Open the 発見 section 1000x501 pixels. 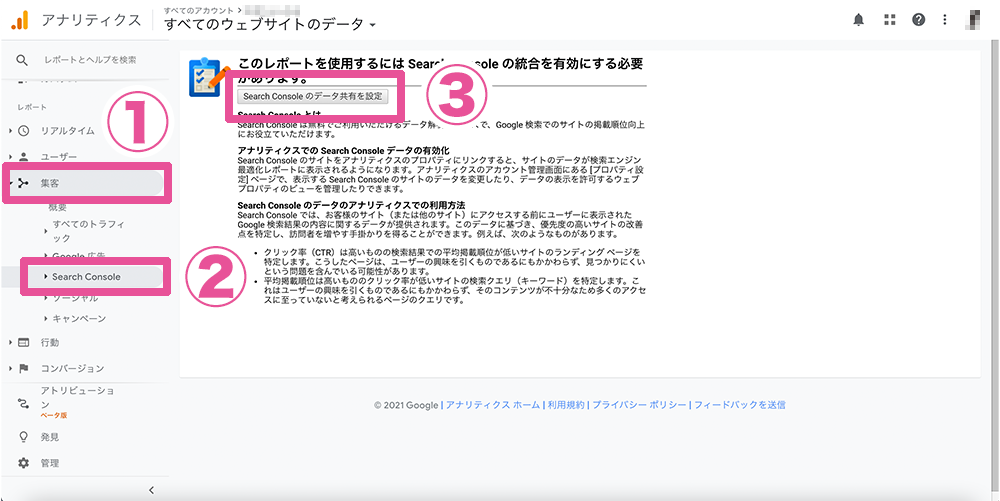tap(50, 437)
